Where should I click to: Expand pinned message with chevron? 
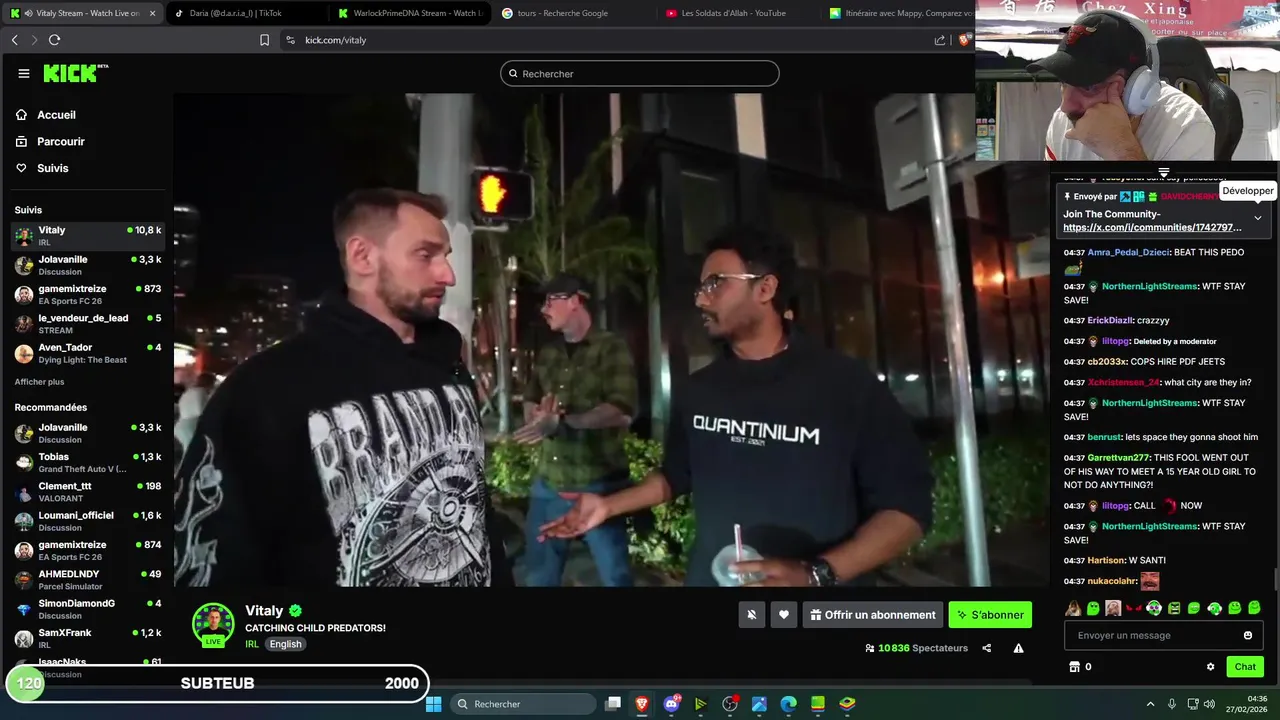tap(1257, 217)
